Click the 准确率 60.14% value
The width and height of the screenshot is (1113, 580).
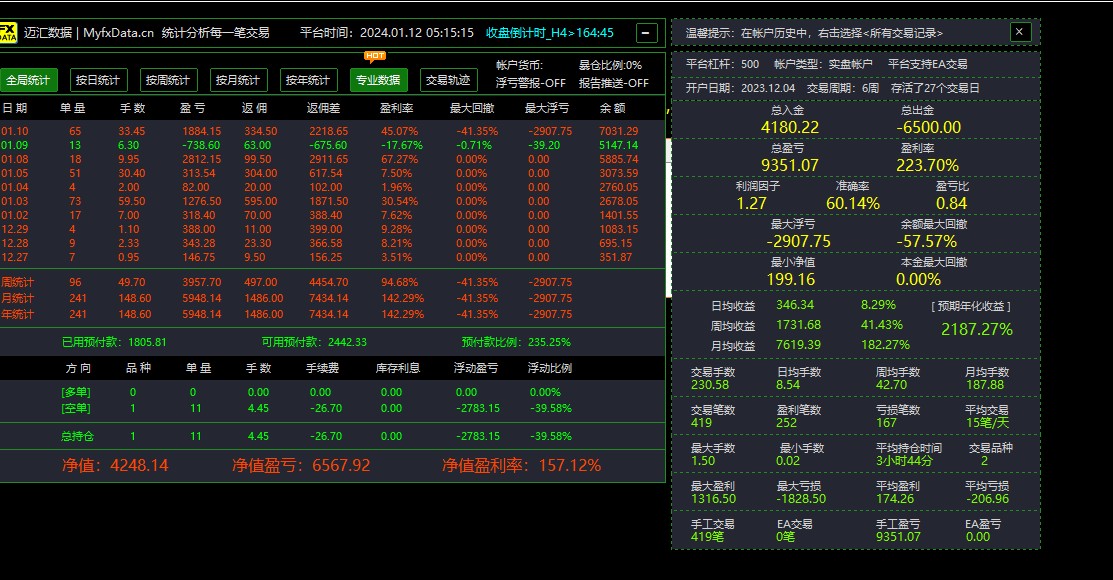click(852, 204)
